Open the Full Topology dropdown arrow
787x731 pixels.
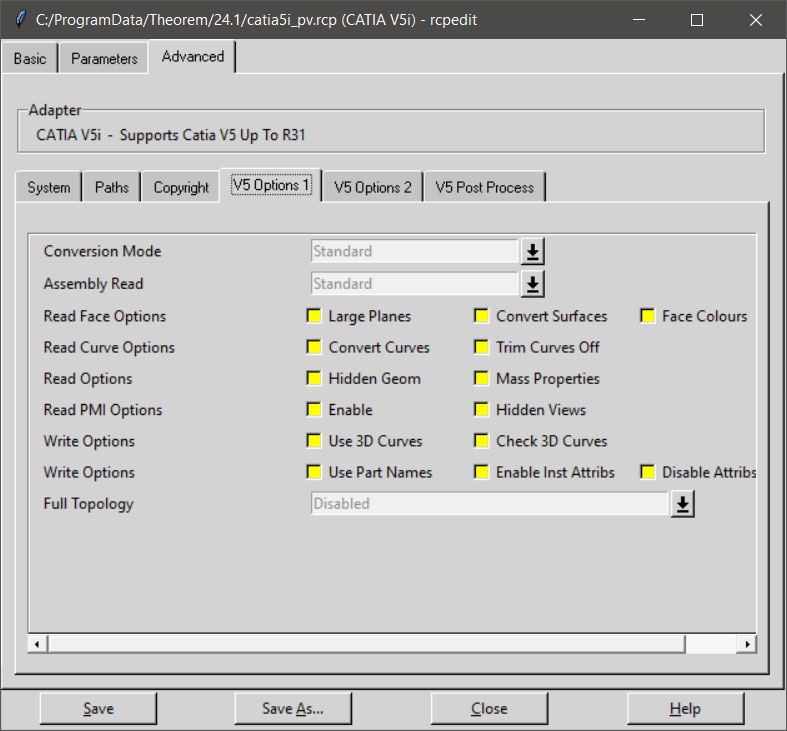[683, 504]
